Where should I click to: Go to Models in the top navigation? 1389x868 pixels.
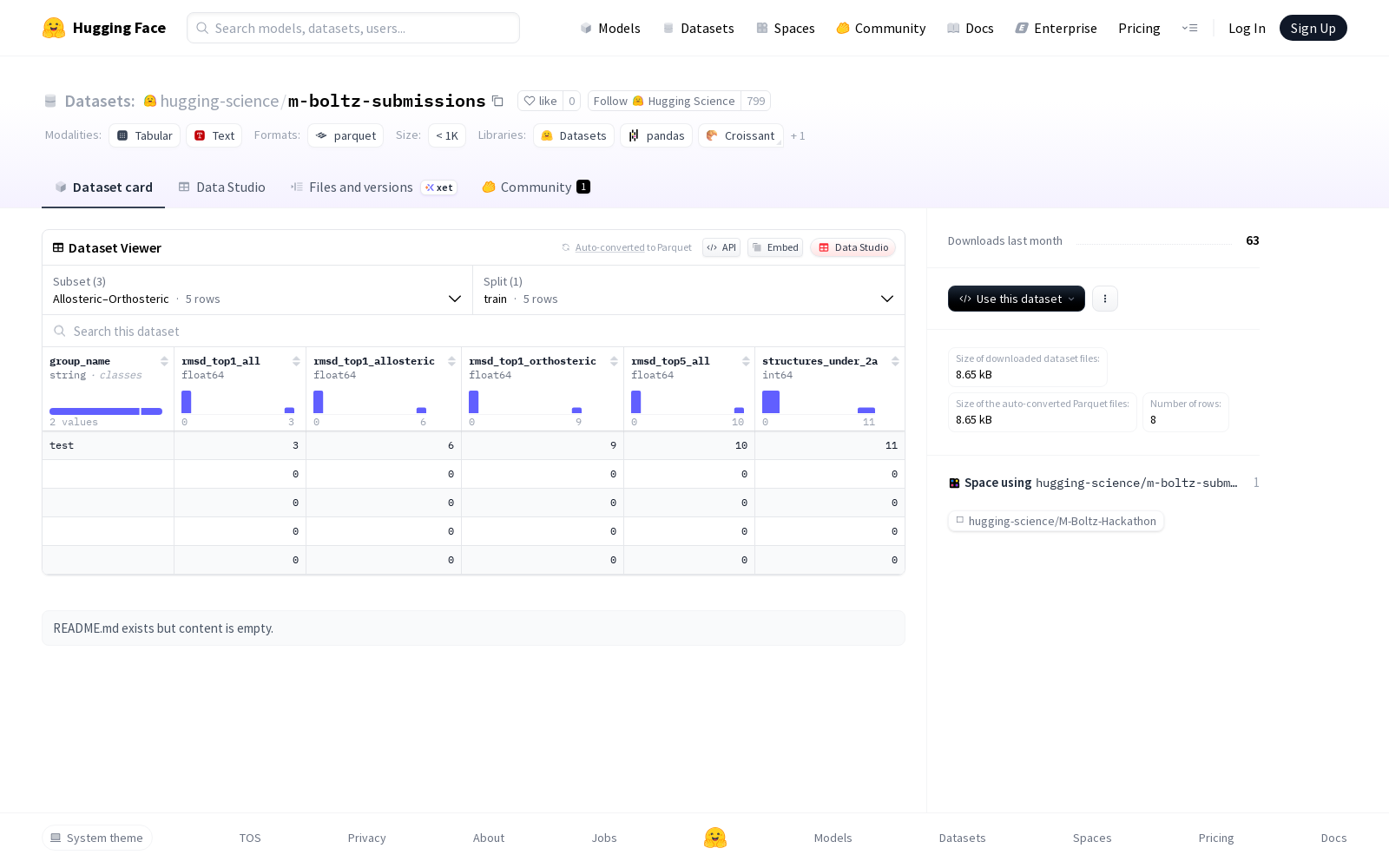pyautogui.click(x=610, y=28)
